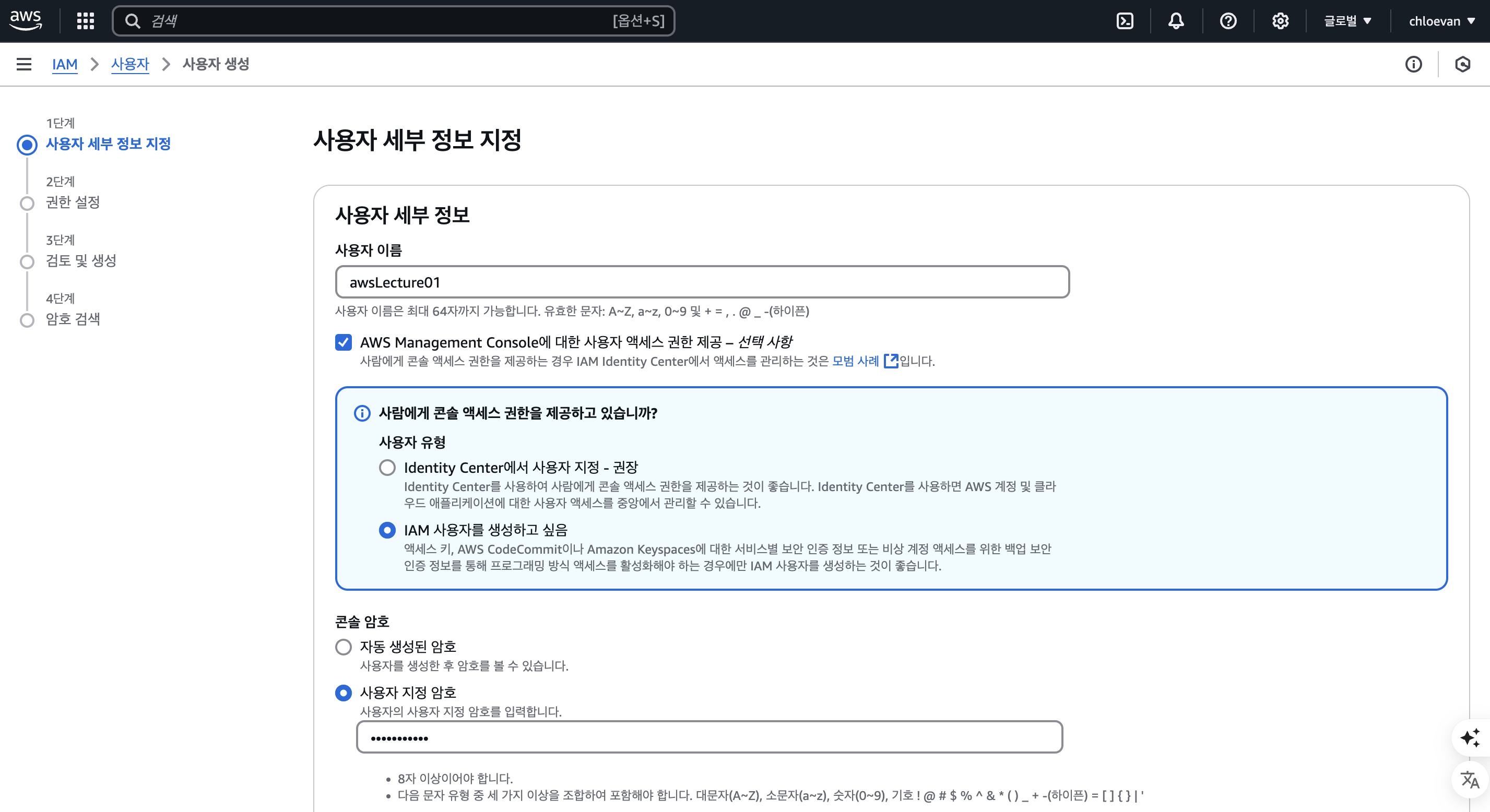Open the 글로벌 region dropdown
This screenshot has height=812, width=1490.
click(x=1347, y=21)
